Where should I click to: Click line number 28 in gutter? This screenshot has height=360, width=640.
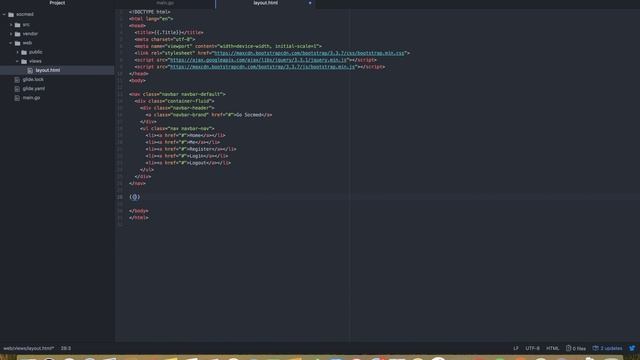coord(120,197)
